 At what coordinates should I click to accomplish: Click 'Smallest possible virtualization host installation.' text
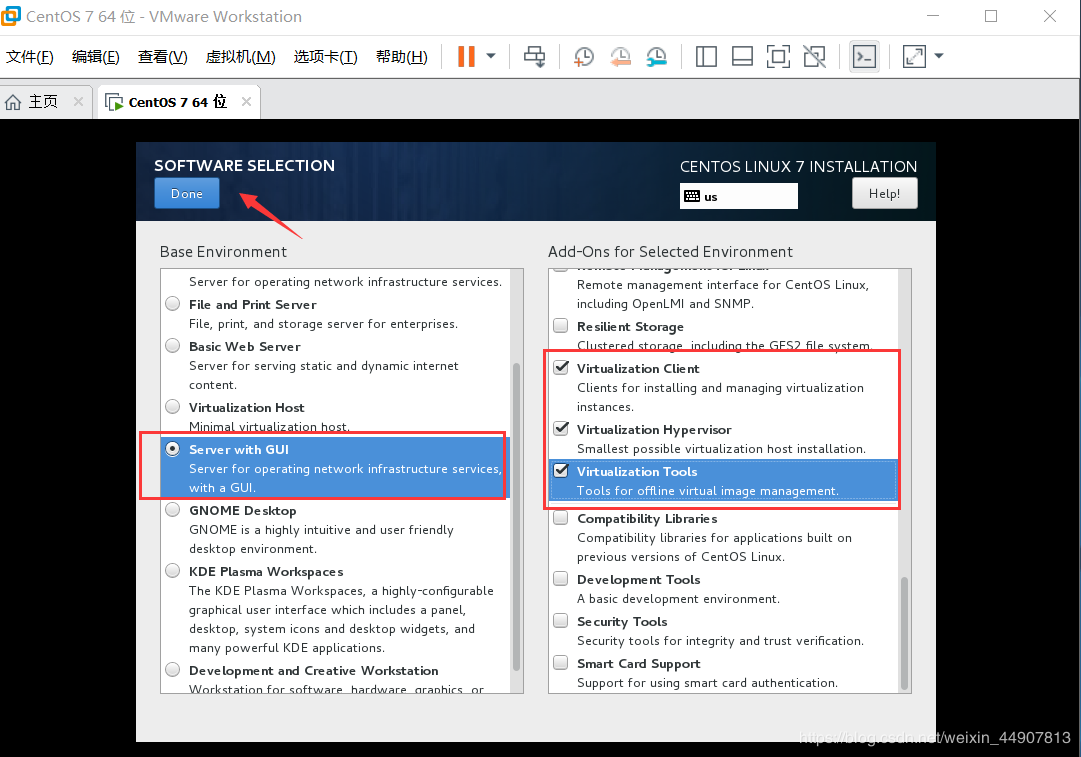pos(721,449)
